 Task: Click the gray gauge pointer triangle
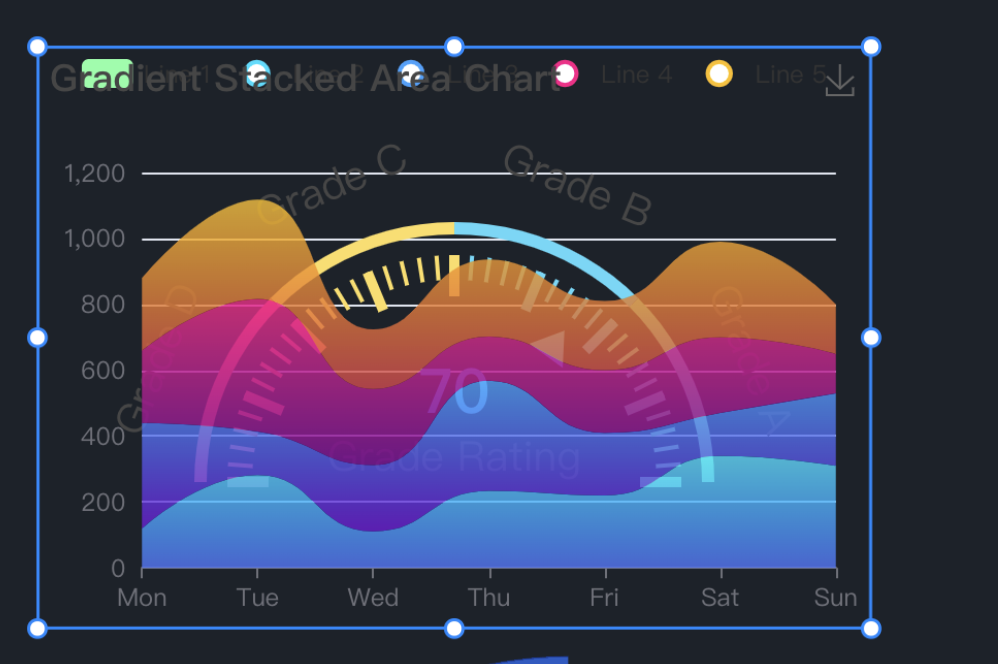point(548,347)
